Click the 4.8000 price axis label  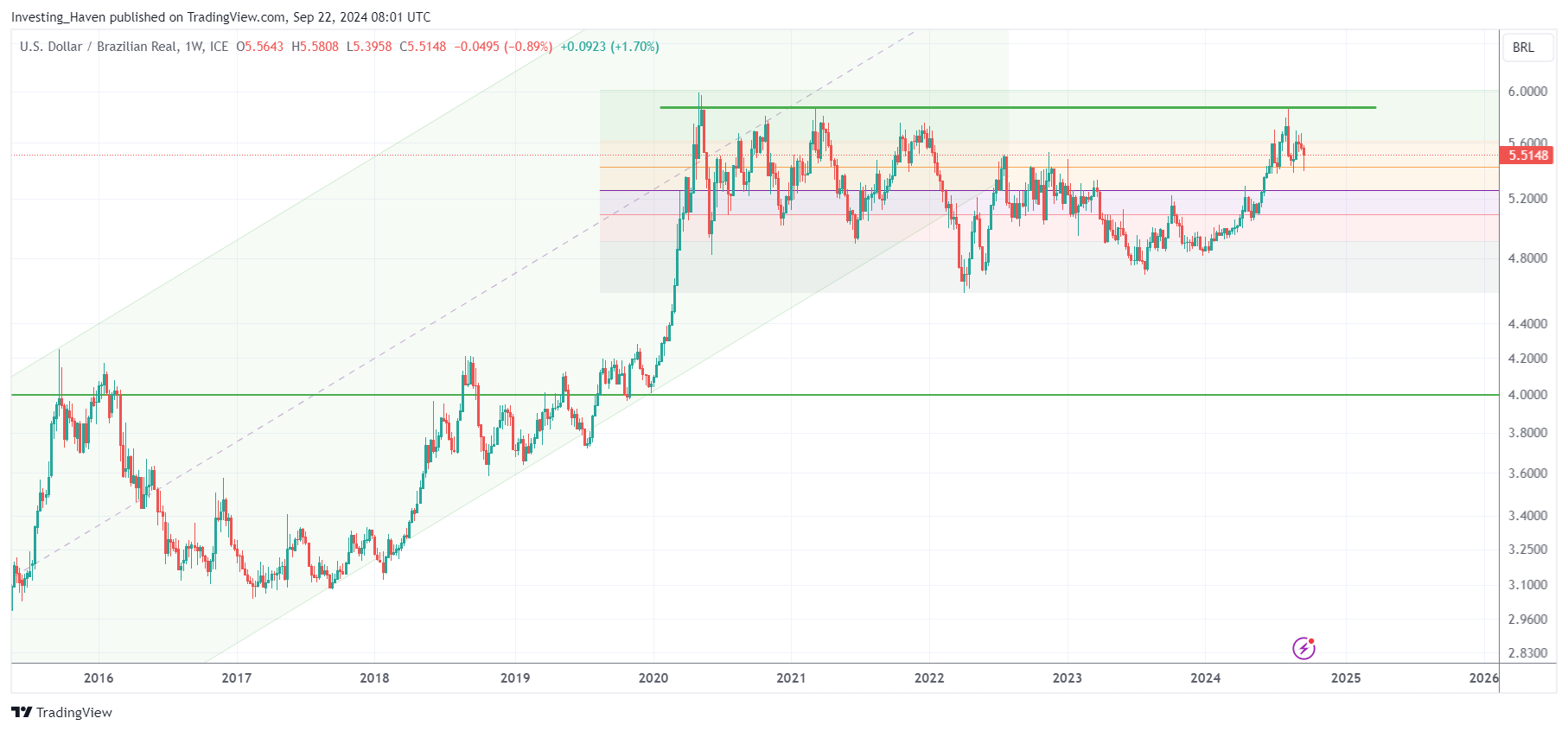coord(1527,258)
